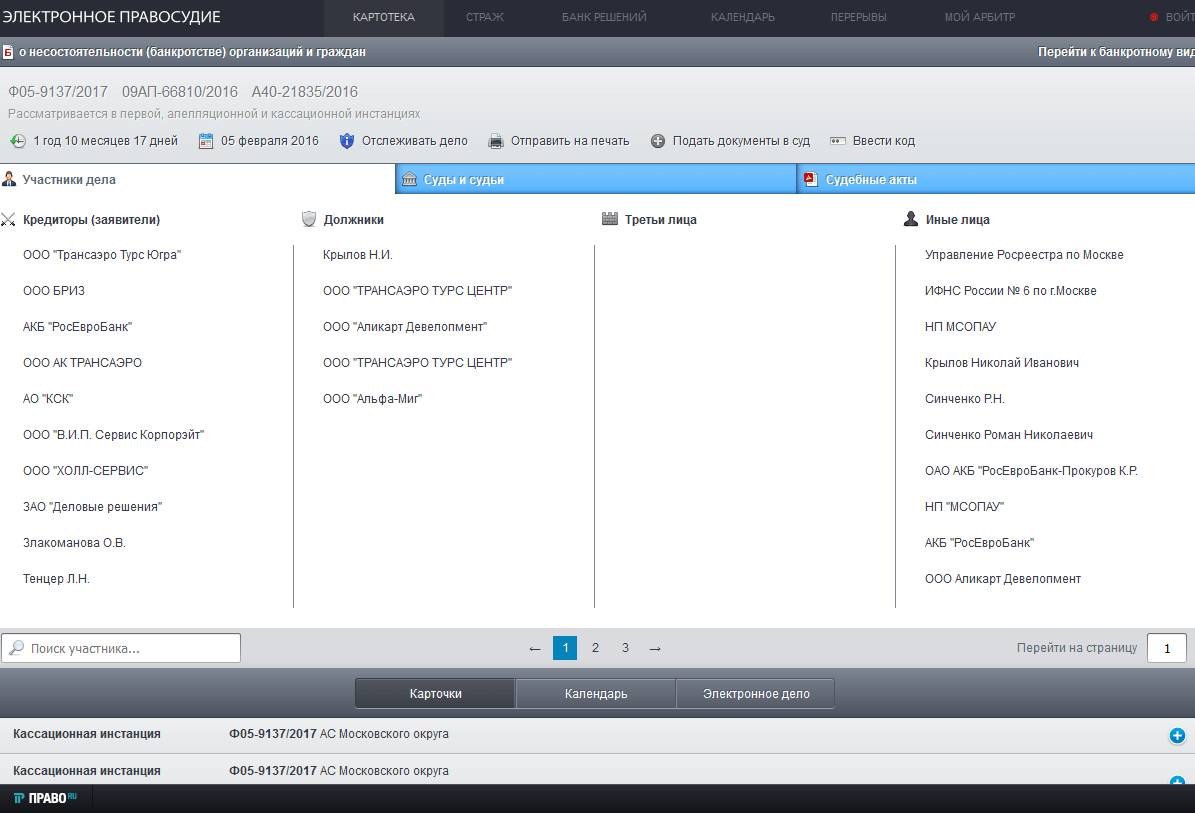Viewport: 1195px width, 813px height.
Task: Switch to the Суды и судьи tab
Action: click(x=596, y=179)
